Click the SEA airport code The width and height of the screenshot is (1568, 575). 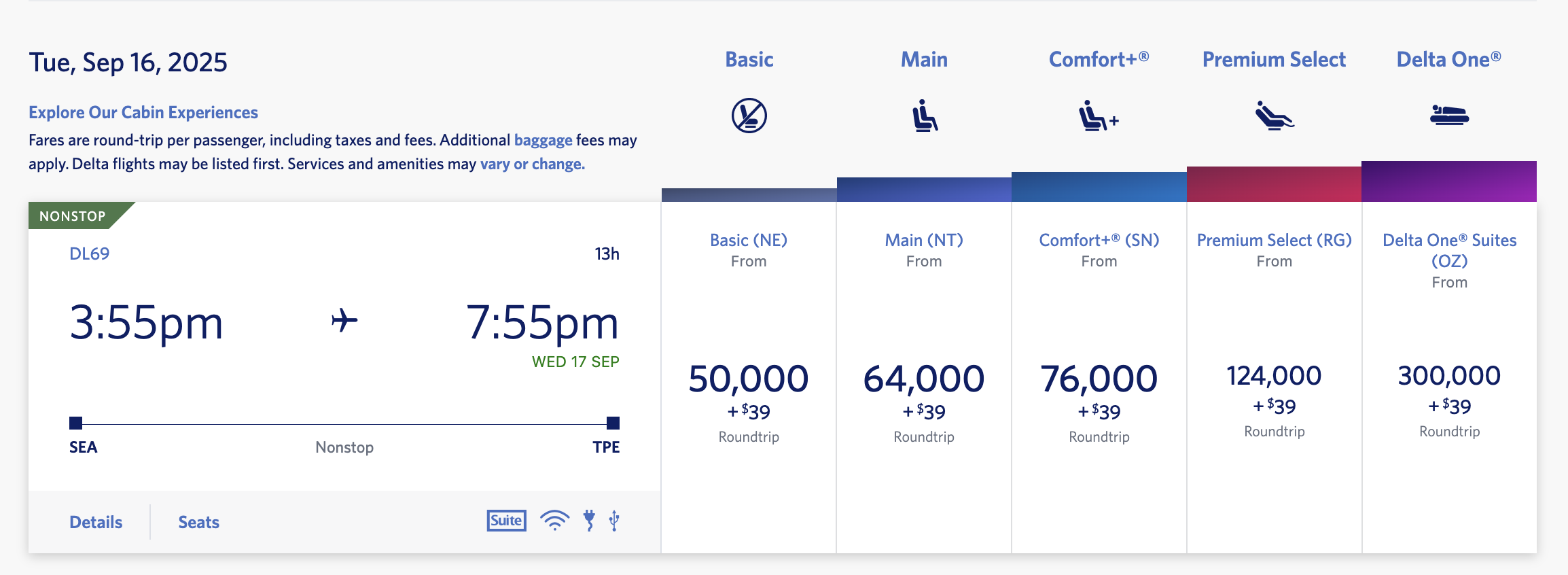pyautogui.click(x=83, y=447)
